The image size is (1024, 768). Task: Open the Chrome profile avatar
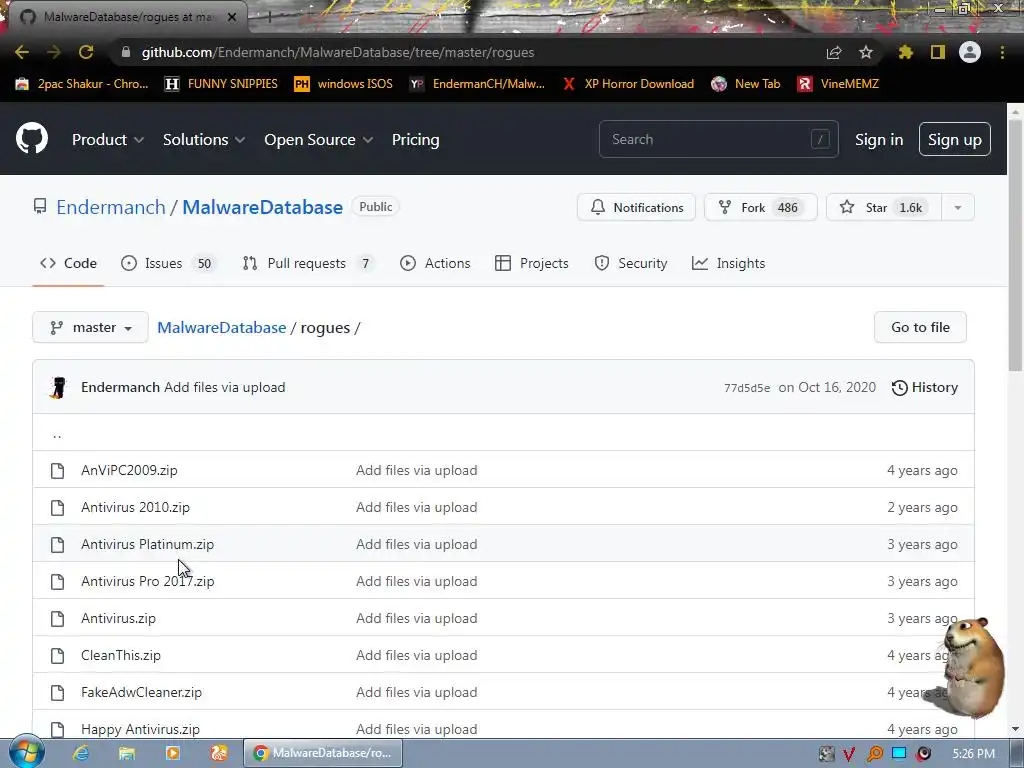[x=970, y=52]
